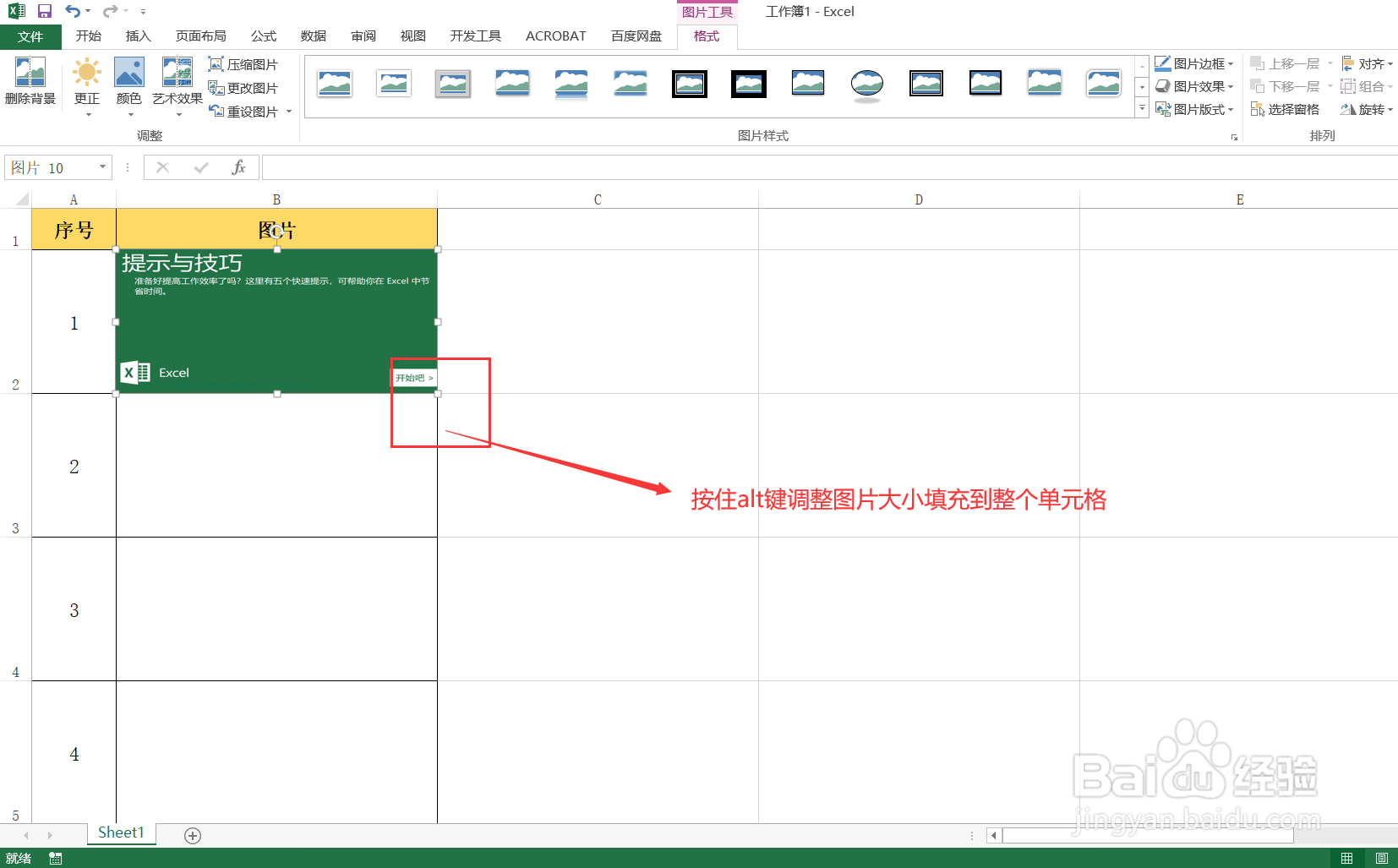
Task: Click Reset Picture (重设图片)
Action: (x=243, y=112)
